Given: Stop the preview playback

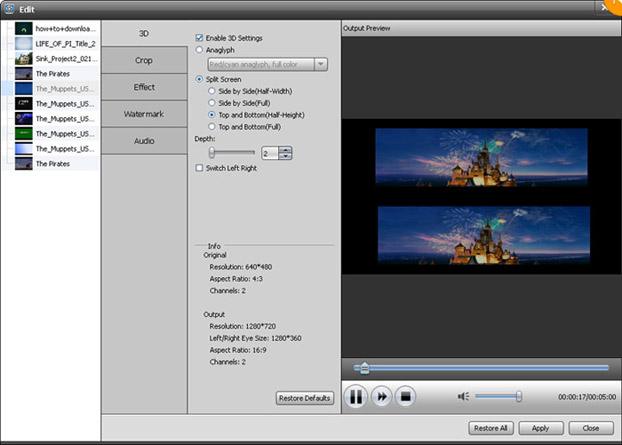Looking at the screenshot, I should pos(405,396).
